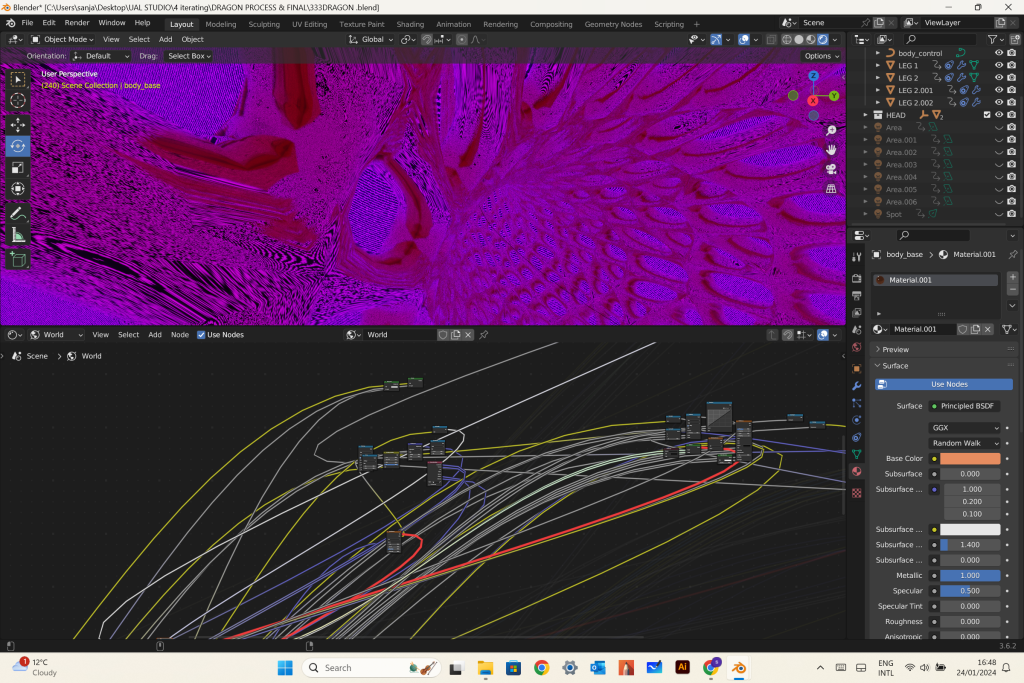Expand the HEAD collection in outliner
1024x683 pixels.
[x=866, y=115]
